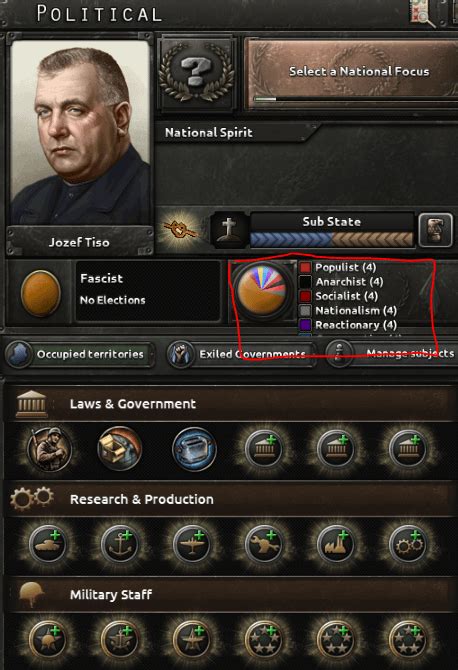Add an industrial concern factory slot
458x670 pixels.
[337, 545]
